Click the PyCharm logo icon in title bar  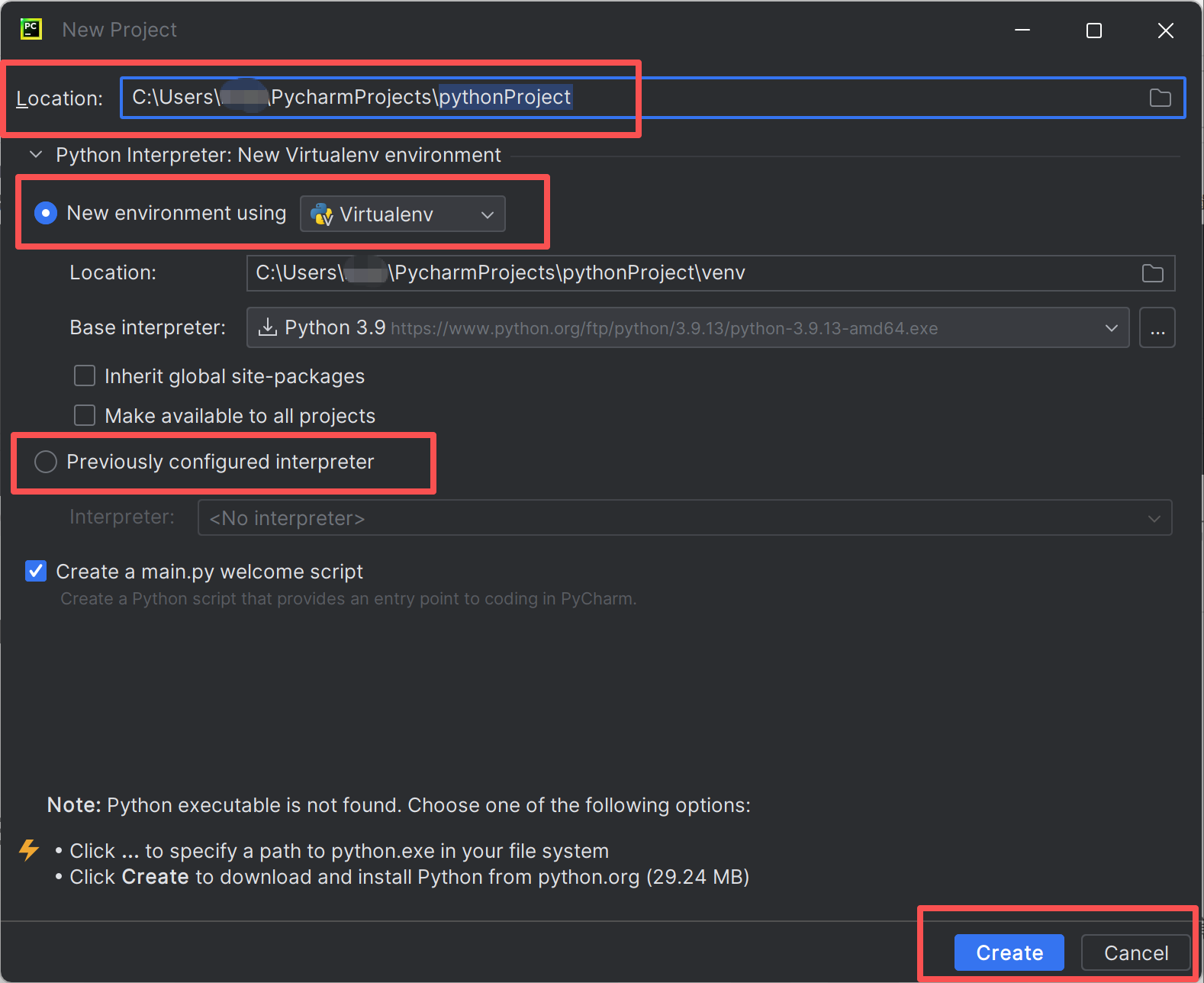coord(31,30)
